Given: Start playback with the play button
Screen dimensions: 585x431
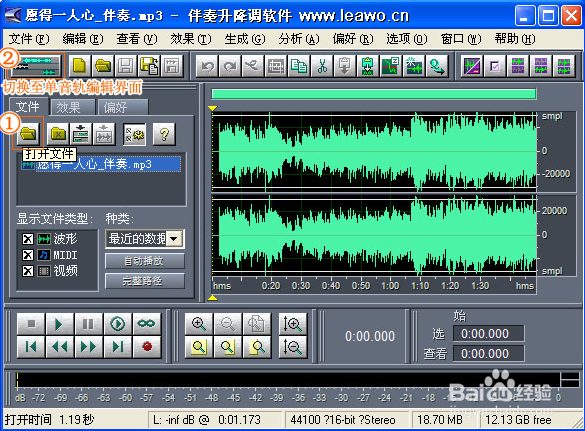Looking at the screenshot, I should point(59,324).
